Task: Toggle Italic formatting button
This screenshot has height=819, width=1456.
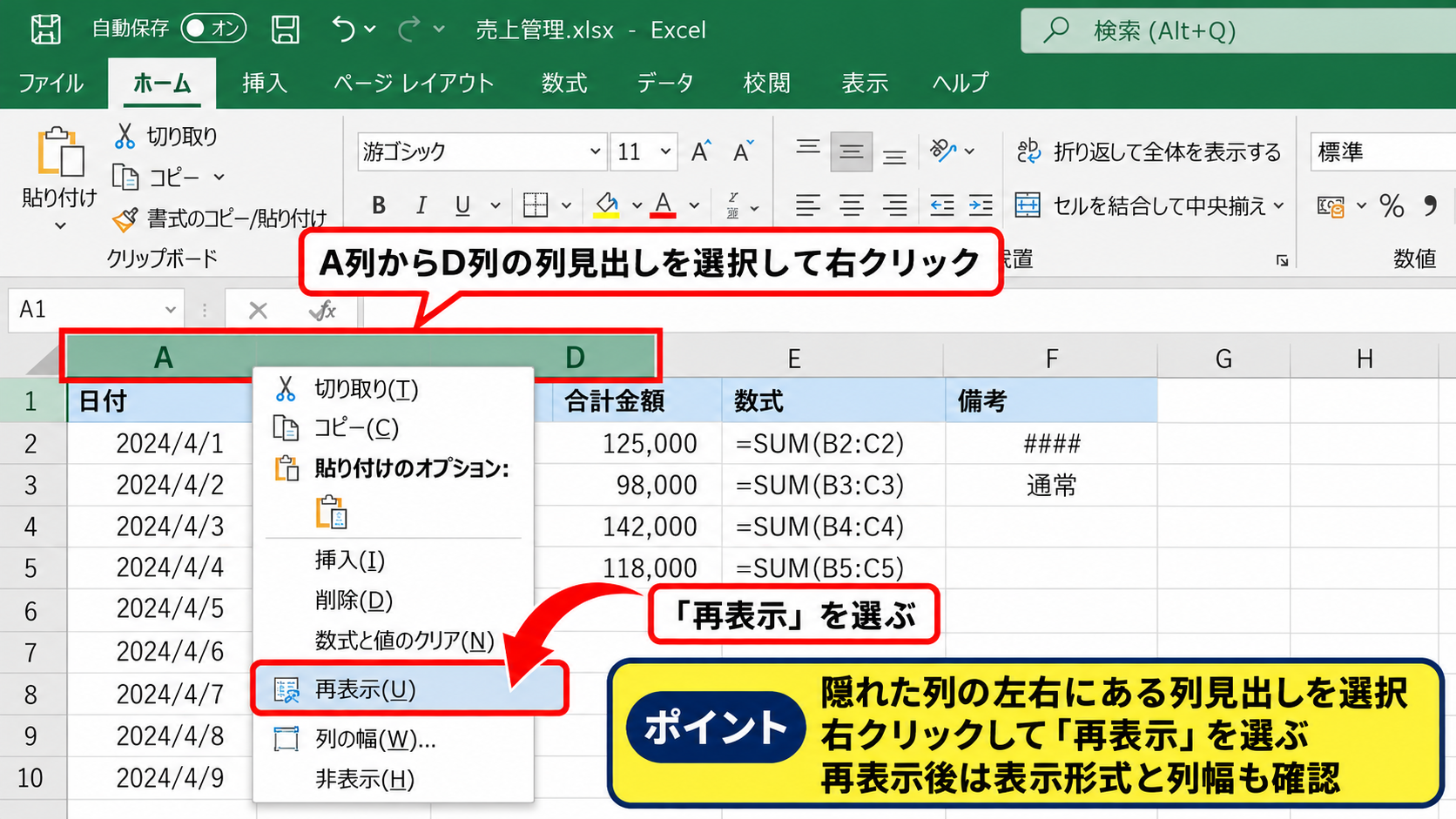Action: [421, 205]
